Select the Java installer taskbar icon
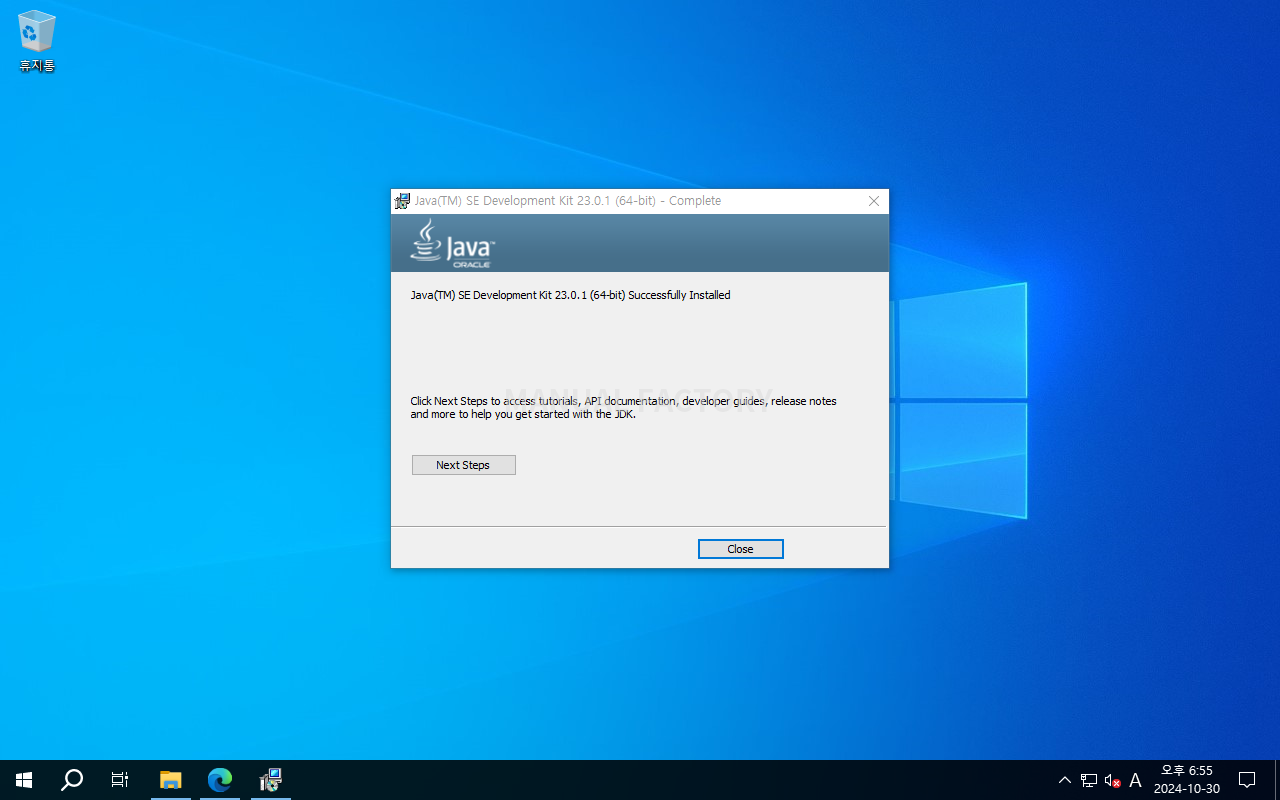The width and height of the screenshot is (1280, 800). 270,780
